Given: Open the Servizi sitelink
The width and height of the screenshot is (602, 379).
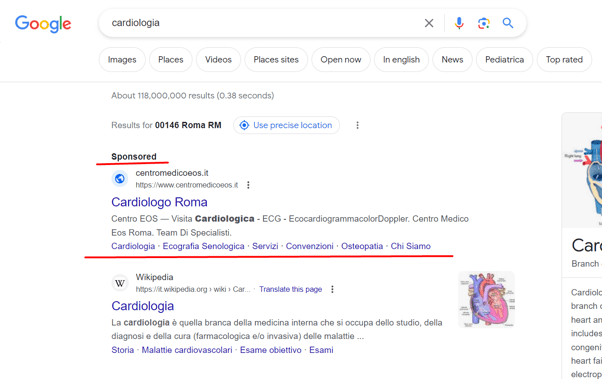Looking at the screenshot, I should 265,246.
